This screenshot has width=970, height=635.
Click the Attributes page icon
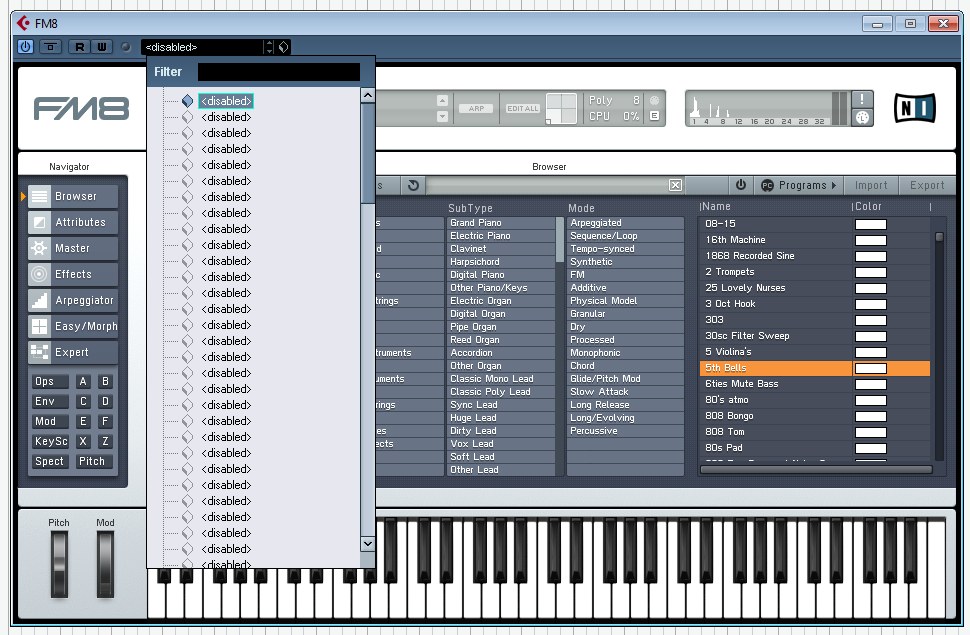coord(40,222)
